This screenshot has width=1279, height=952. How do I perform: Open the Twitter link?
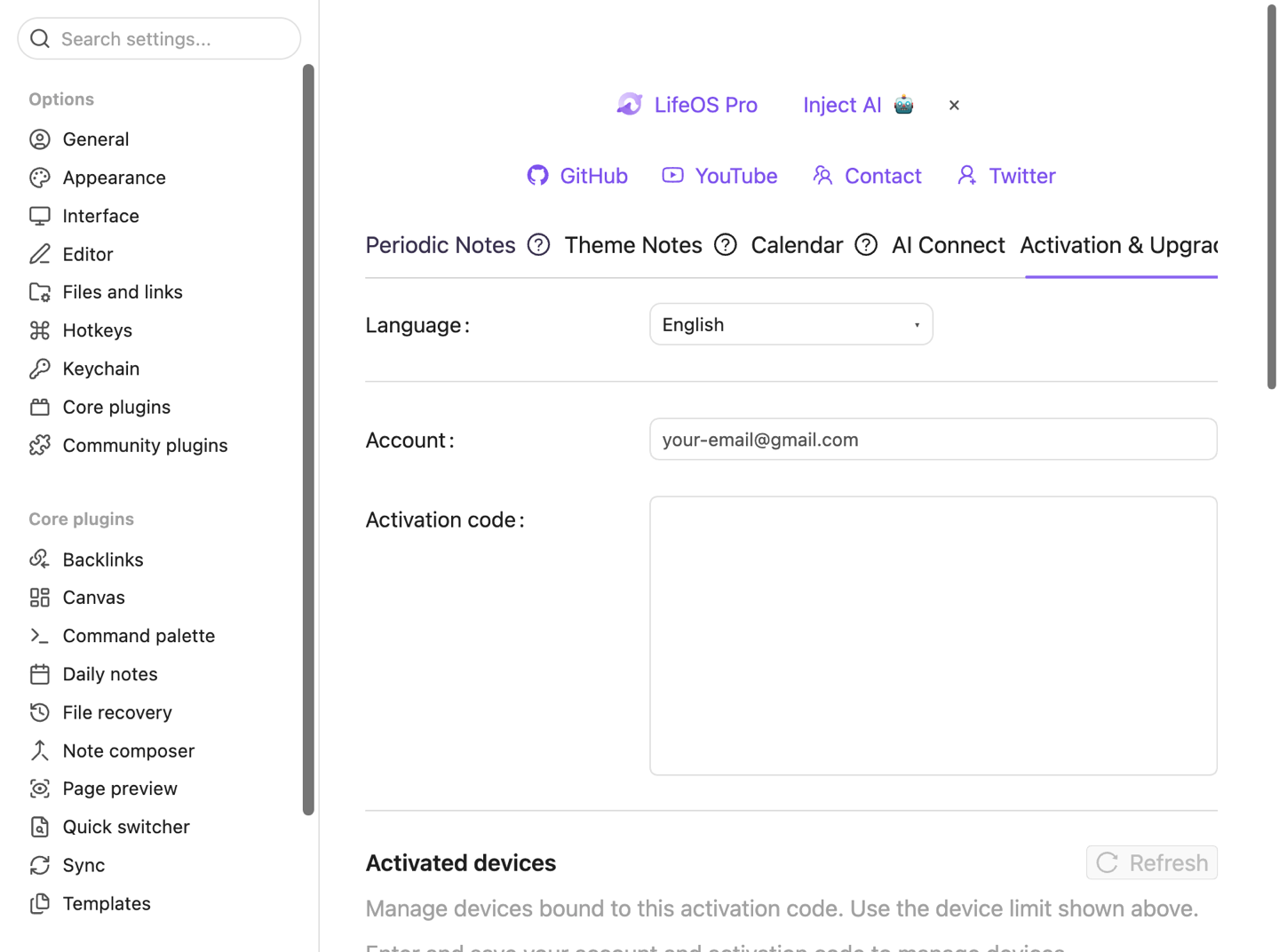[1006, 176]
